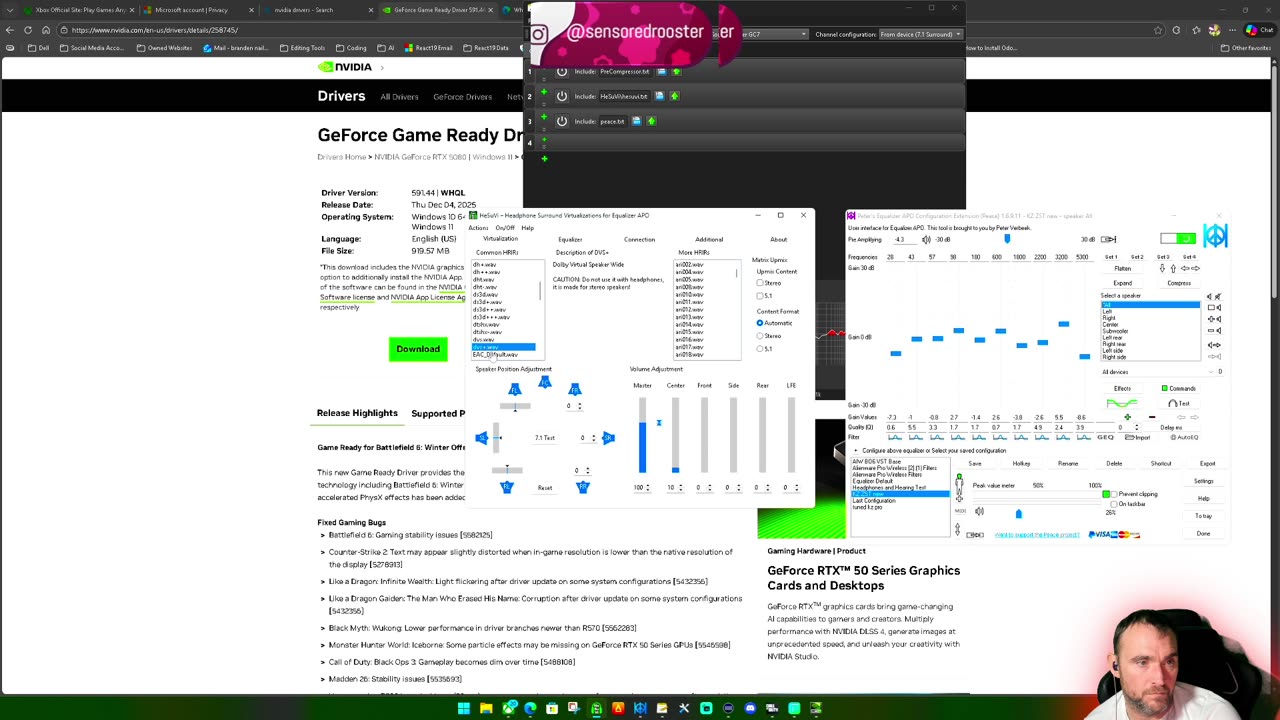The image size is (1280, 720).
Task: Open On/Off menu in HeSuVi
Action: click(x=505, y=228)
